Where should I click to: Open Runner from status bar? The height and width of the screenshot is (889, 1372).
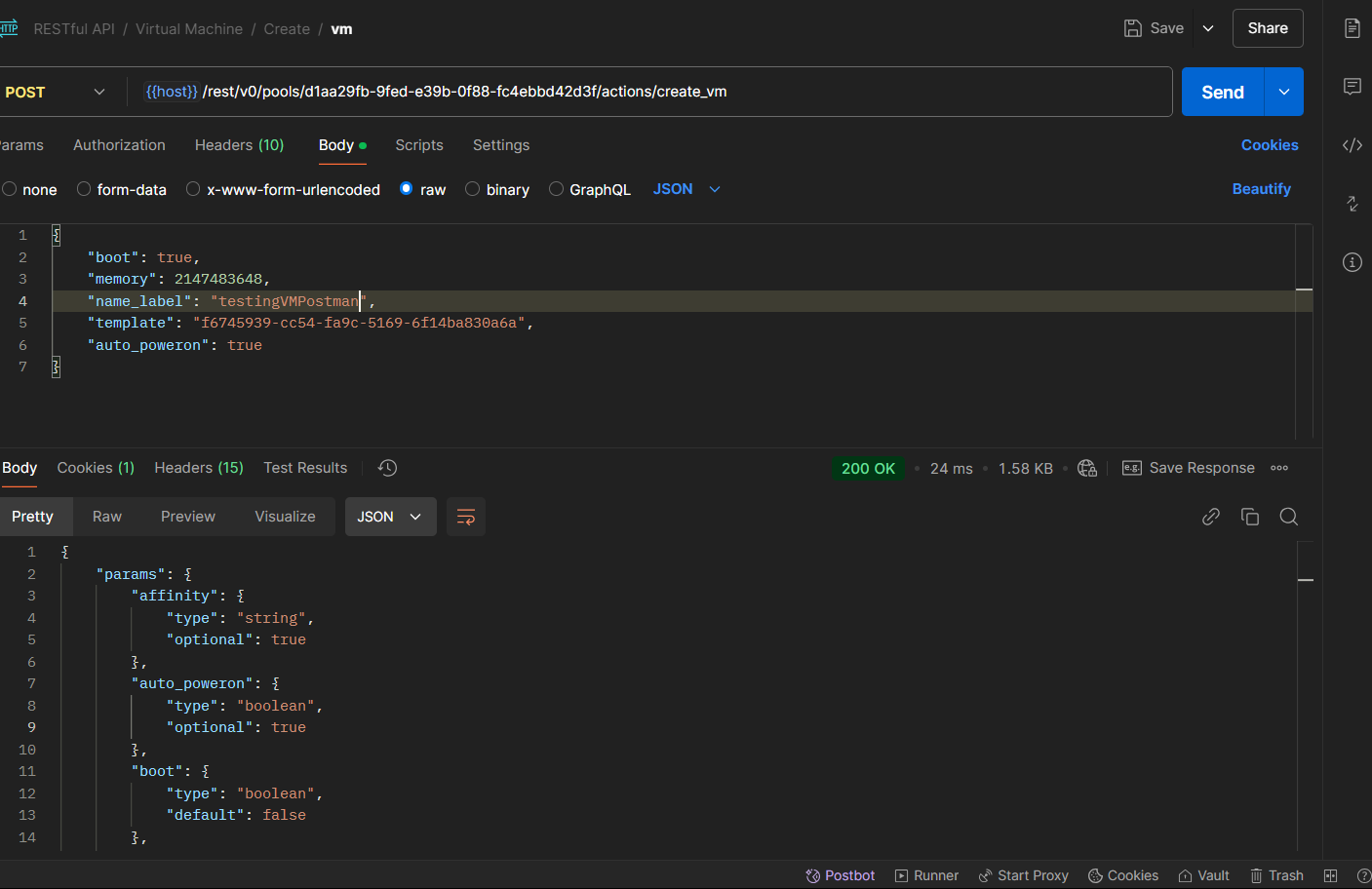(x=926, y=875)
